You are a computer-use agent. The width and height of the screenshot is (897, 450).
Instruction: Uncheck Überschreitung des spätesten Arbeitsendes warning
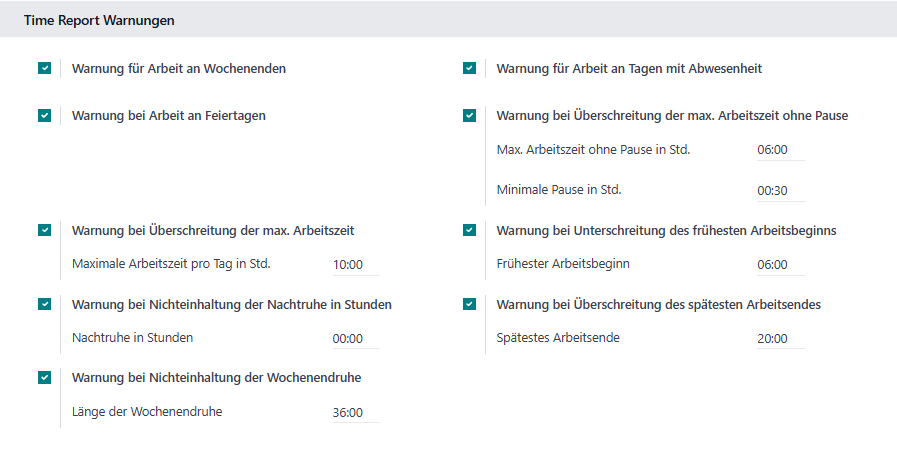(469, 304)
